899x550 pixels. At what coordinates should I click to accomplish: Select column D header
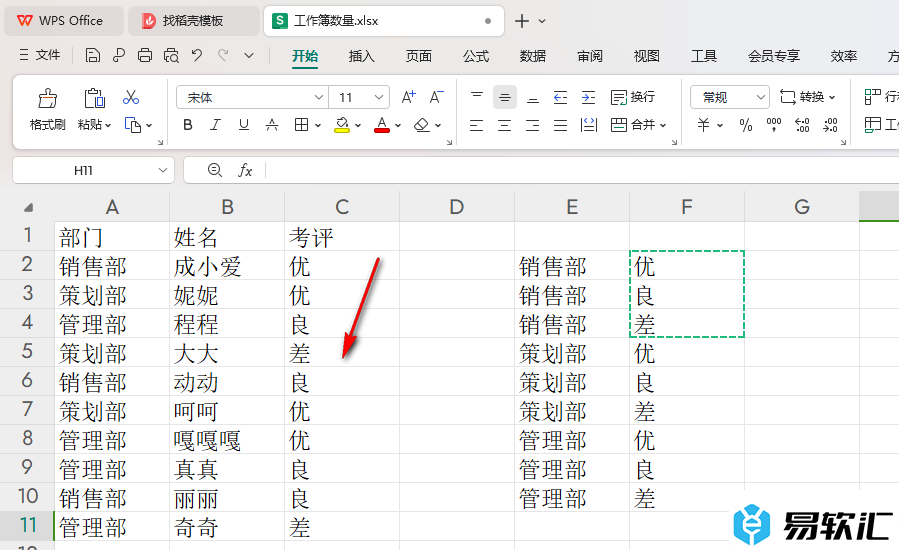456,207
